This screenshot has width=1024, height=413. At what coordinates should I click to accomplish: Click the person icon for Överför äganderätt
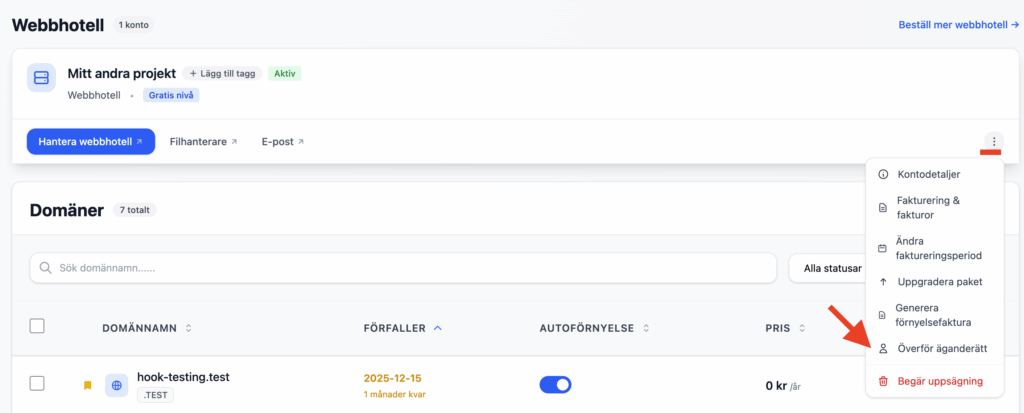point(883,349)
